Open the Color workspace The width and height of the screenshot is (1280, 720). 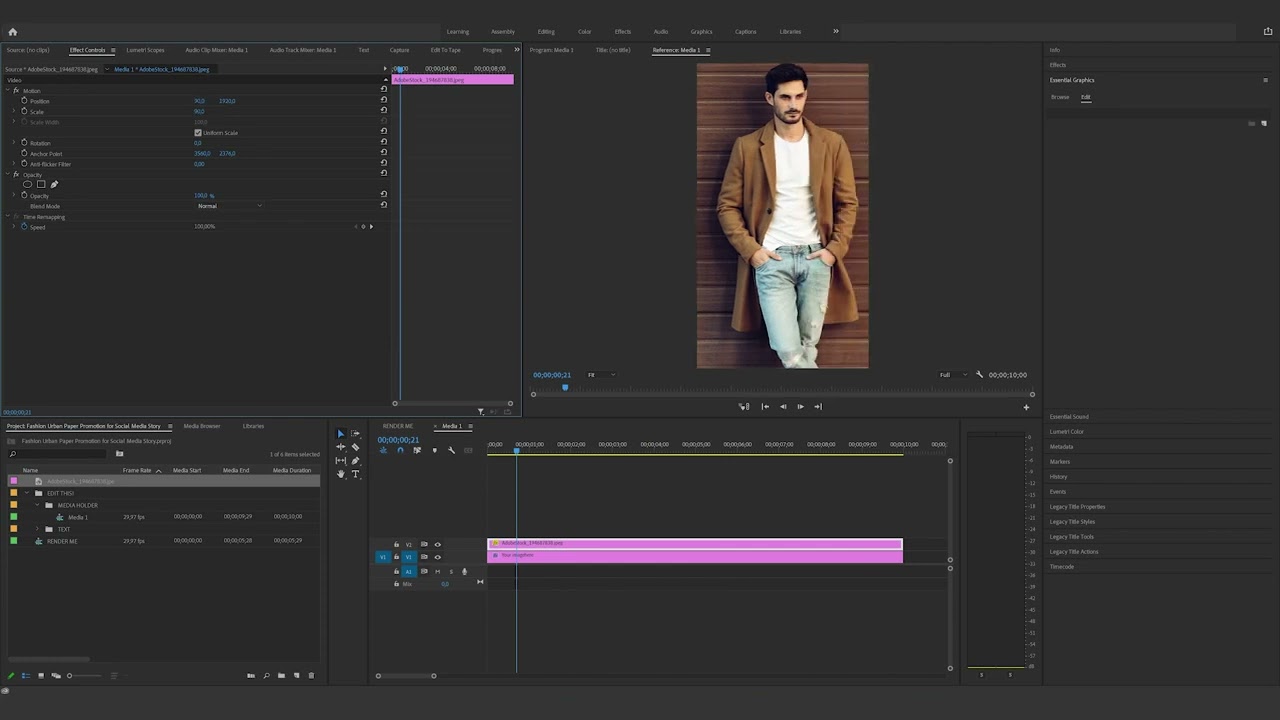[584, 31]
